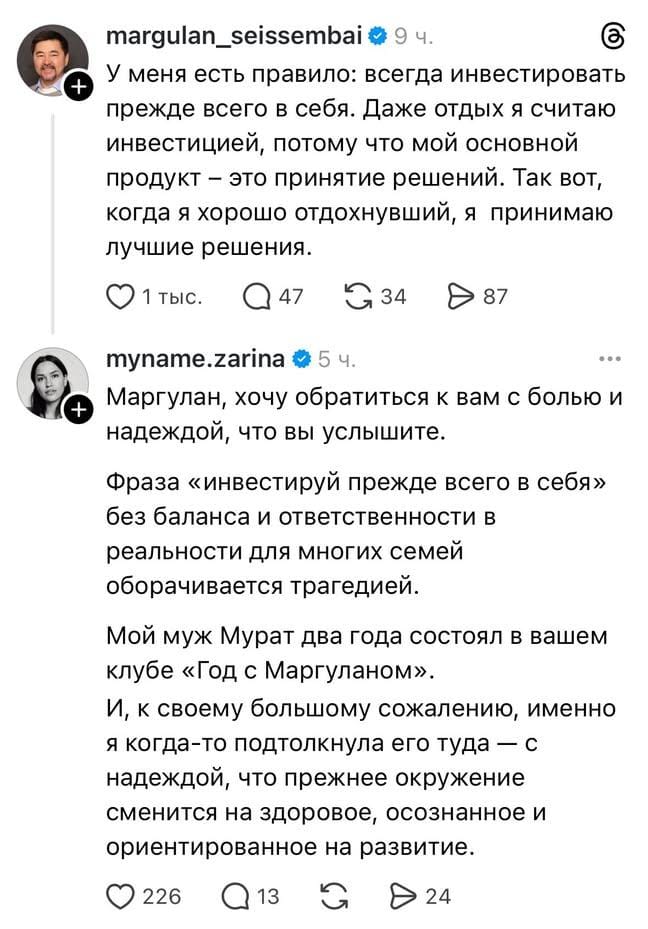648x929 pixels.
Task: Open the '9 ч.' timestamp on Margulan's post
Action: (413, 37)
